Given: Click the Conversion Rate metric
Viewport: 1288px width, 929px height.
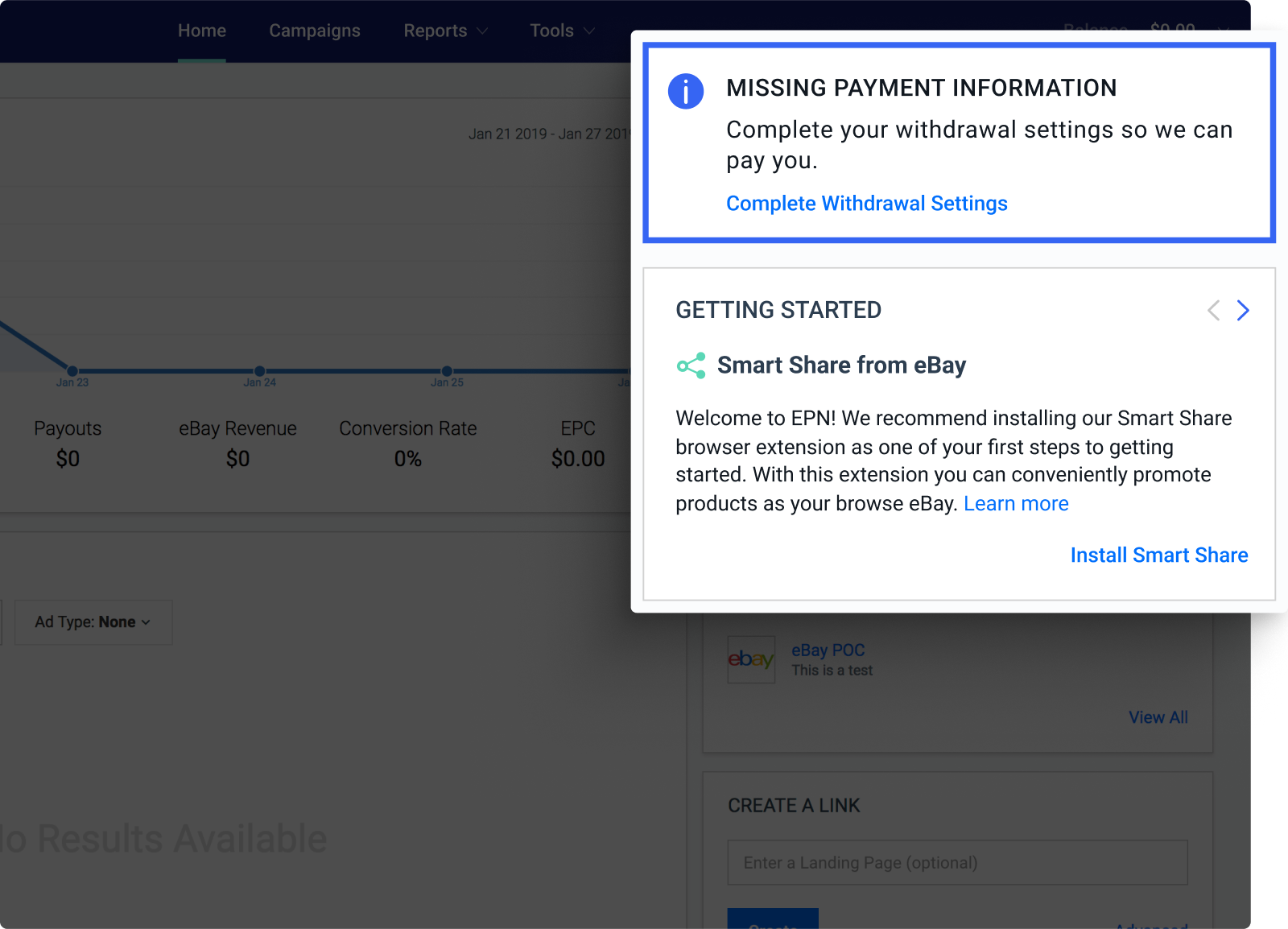Looking at the screenshot, I should coord(408,444).
